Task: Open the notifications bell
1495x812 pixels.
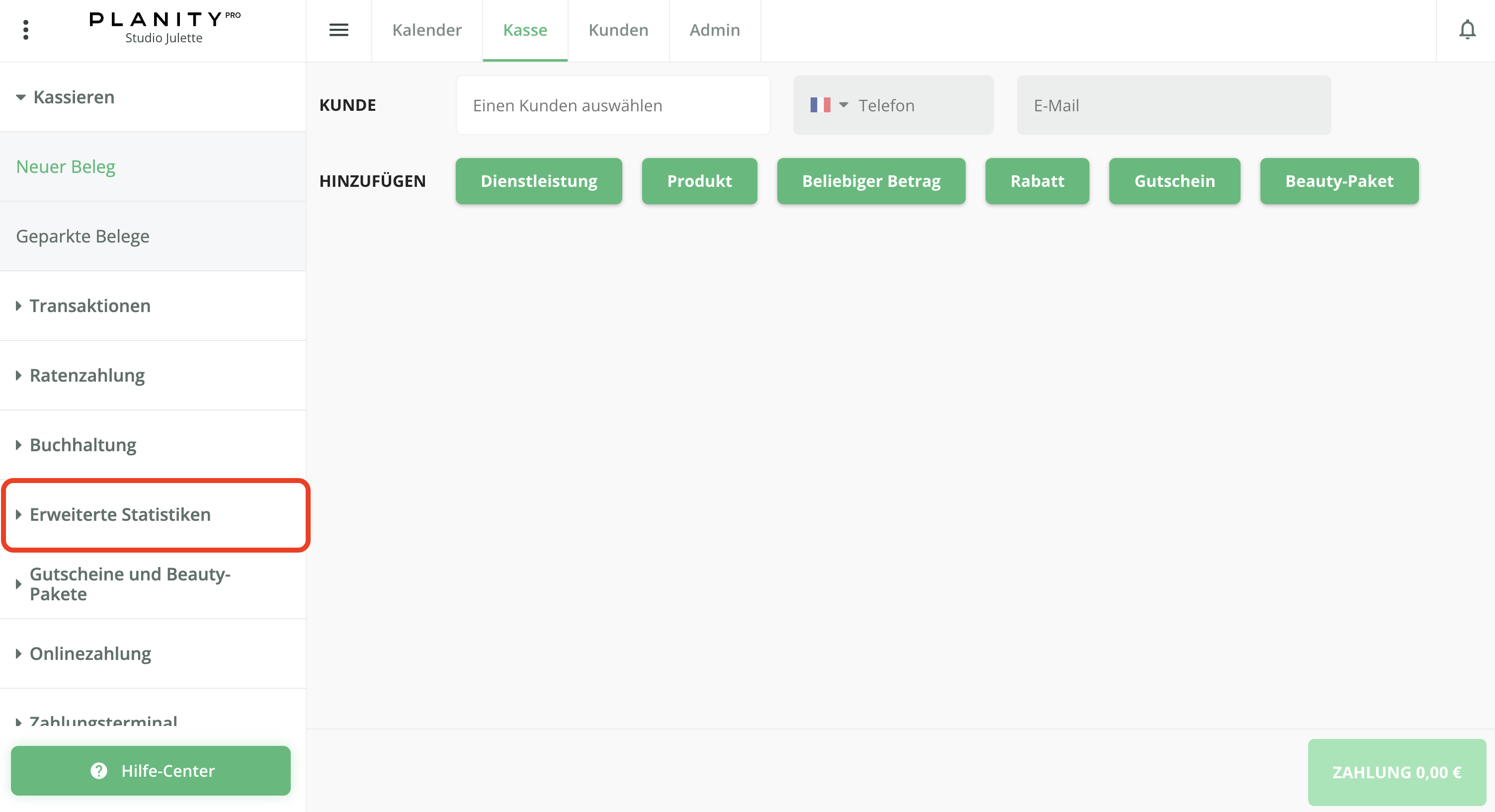Action: tap(1467, 30)
